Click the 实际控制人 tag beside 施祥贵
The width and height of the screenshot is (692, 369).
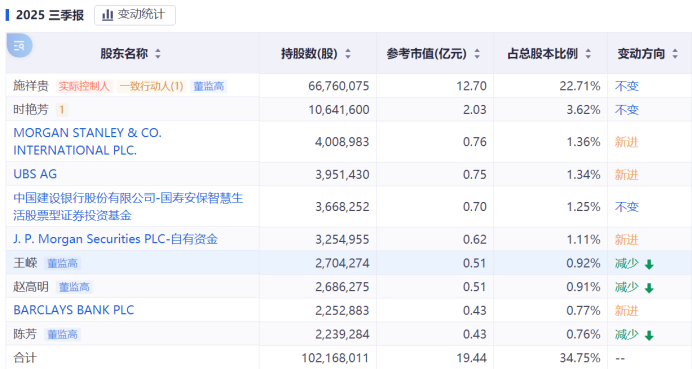[x=84, y=86]
